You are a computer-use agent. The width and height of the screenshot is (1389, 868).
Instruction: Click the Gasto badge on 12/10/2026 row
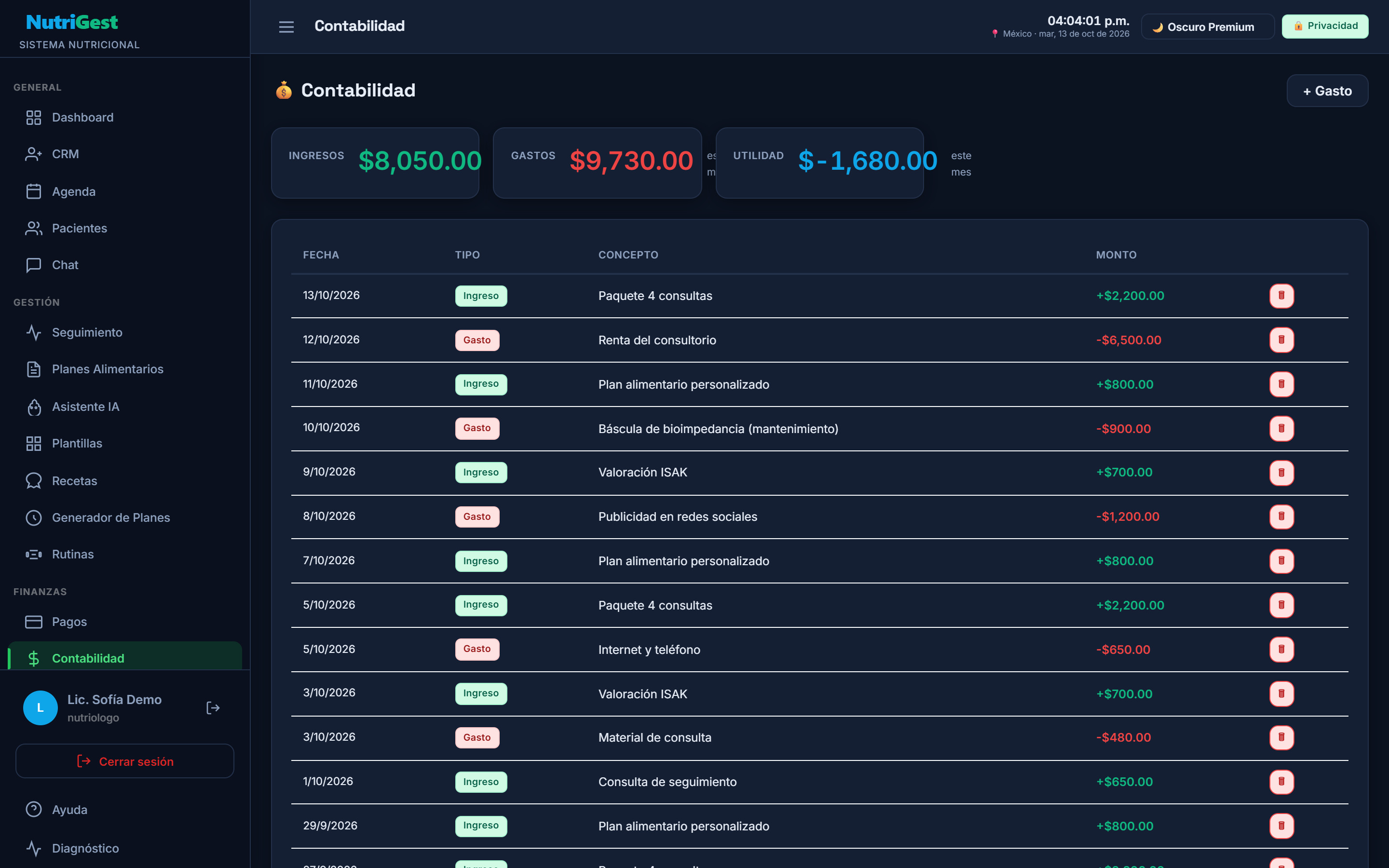pos(477,340)
